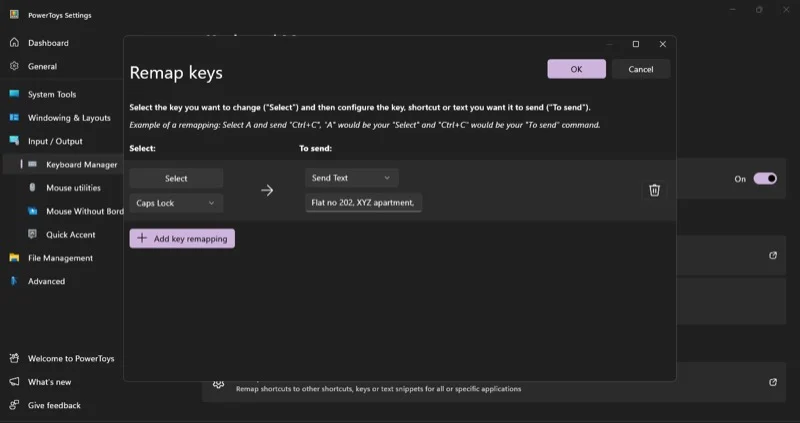This screenshot has width=800, height=423.
Task: Click the "To send:" column label
Action: click(x=315, y=148)
